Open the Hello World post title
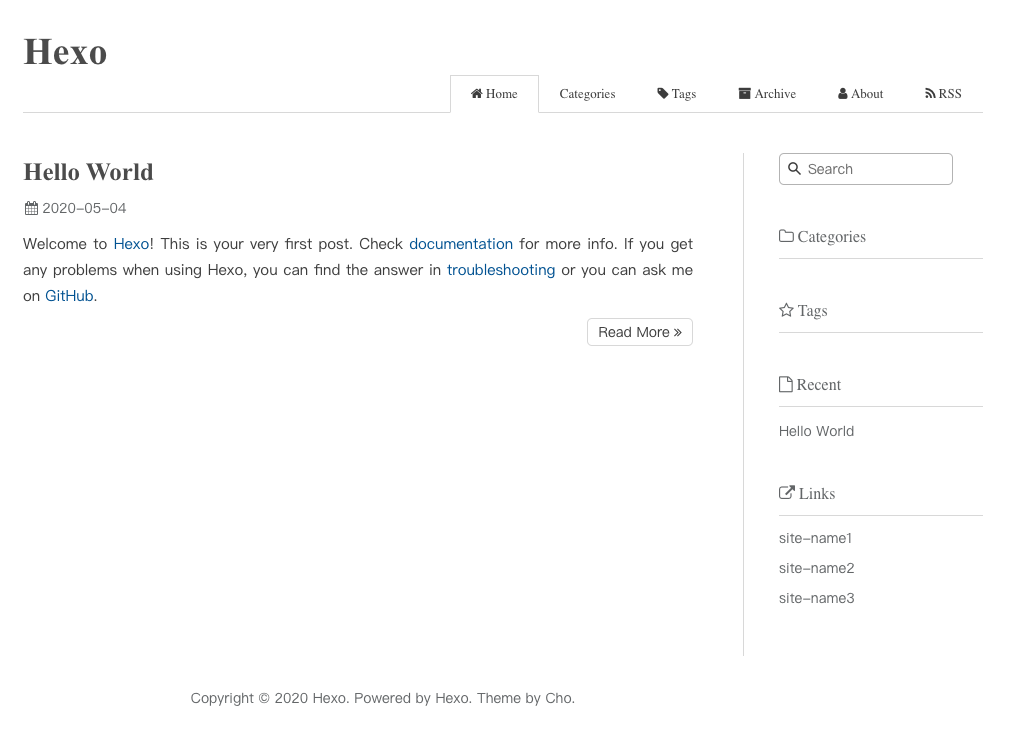 pos(88,172)
